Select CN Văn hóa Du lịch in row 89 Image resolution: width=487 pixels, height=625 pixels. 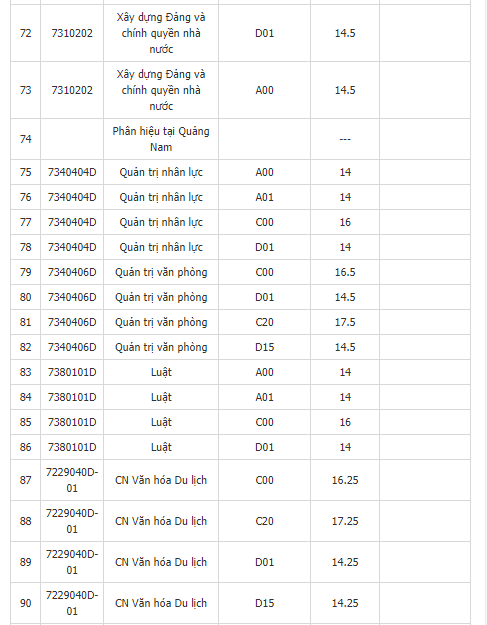161,562
